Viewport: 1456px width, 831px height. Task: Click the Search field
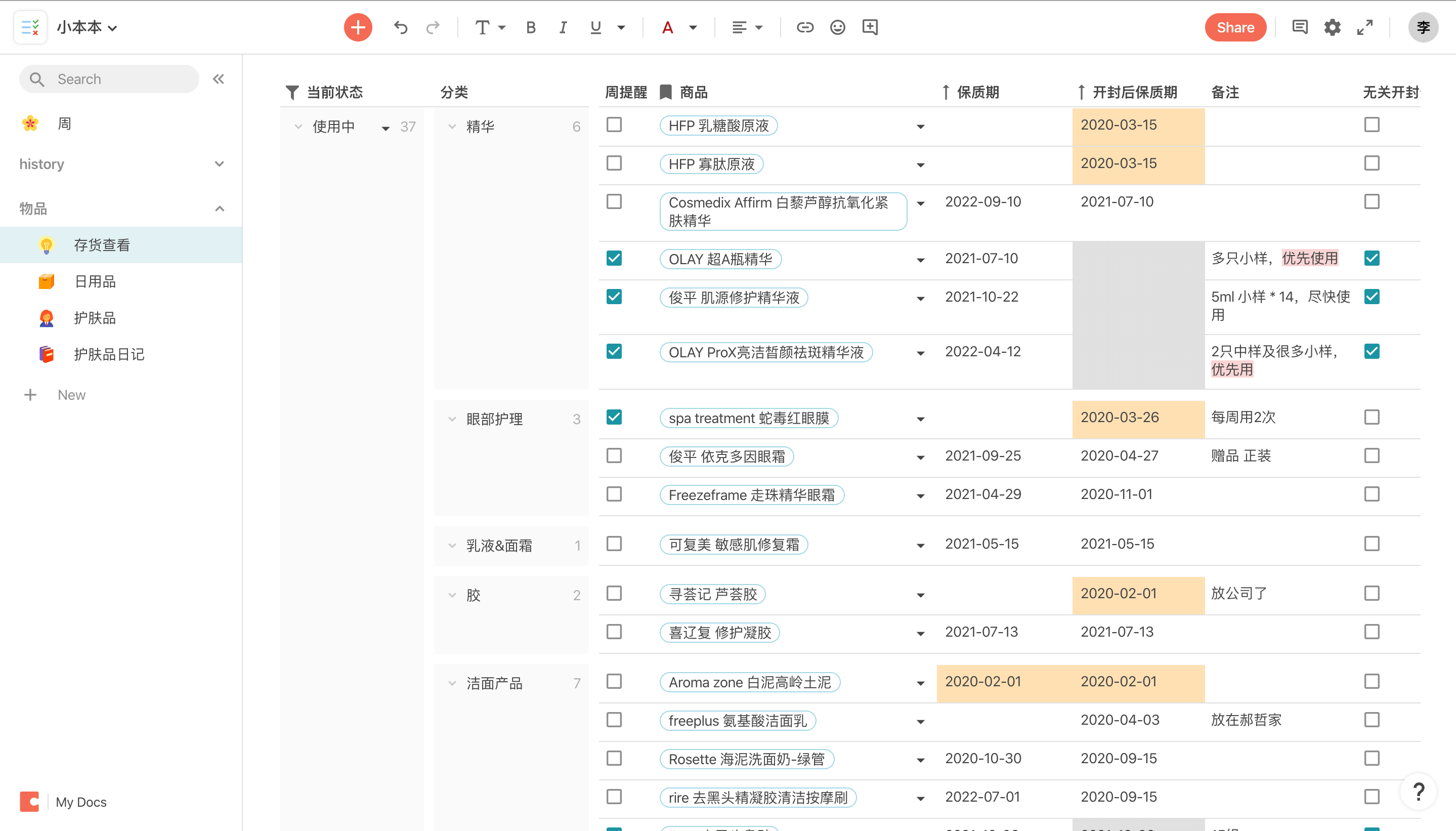click(109, 79)
